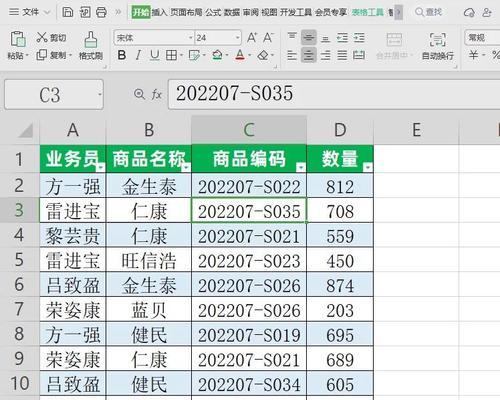Expand the 粘贴 paste options arrow

coord(27,55)
